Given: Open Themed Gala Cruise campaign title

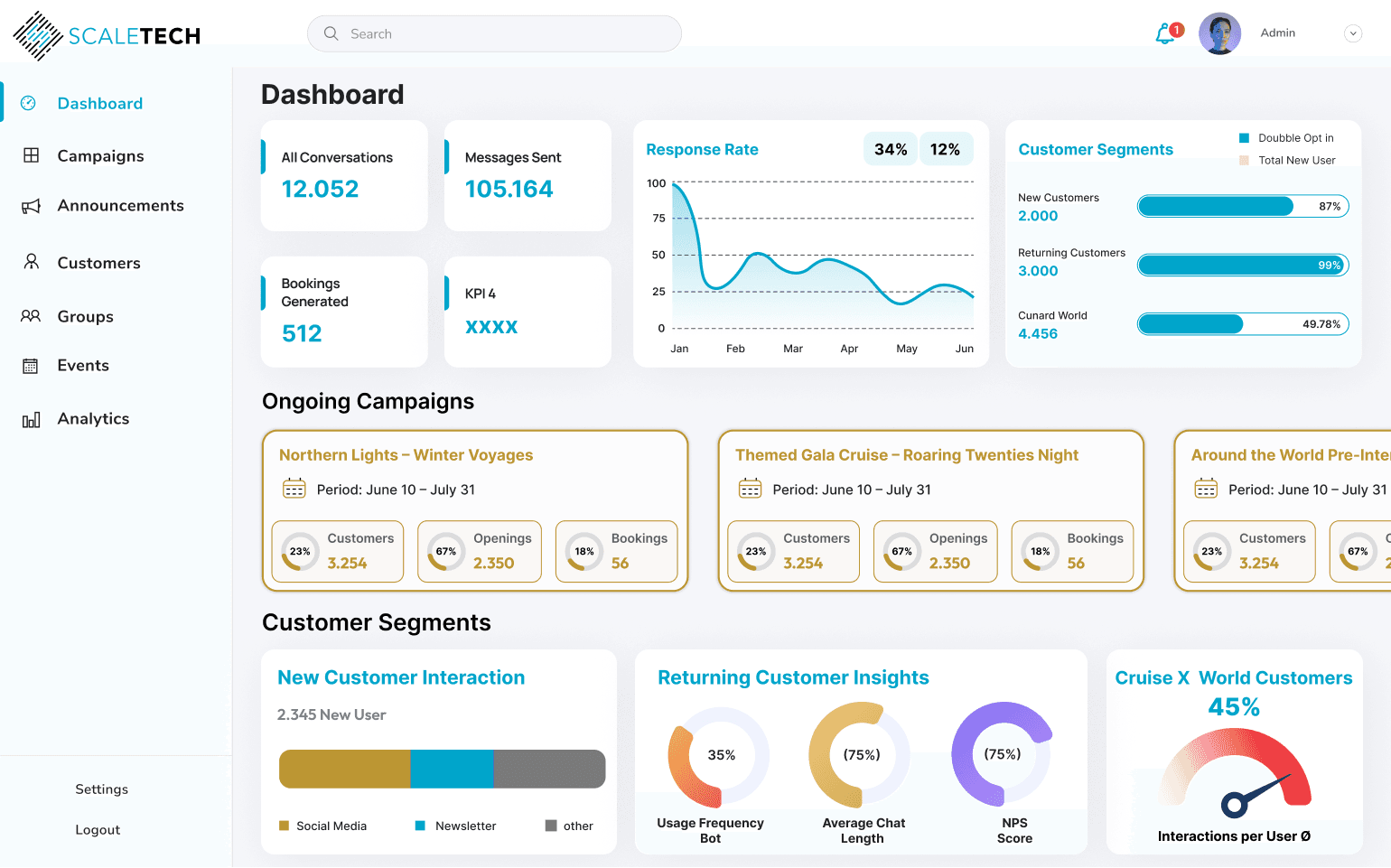Looking at the screenshot, I should coord(907,455).
